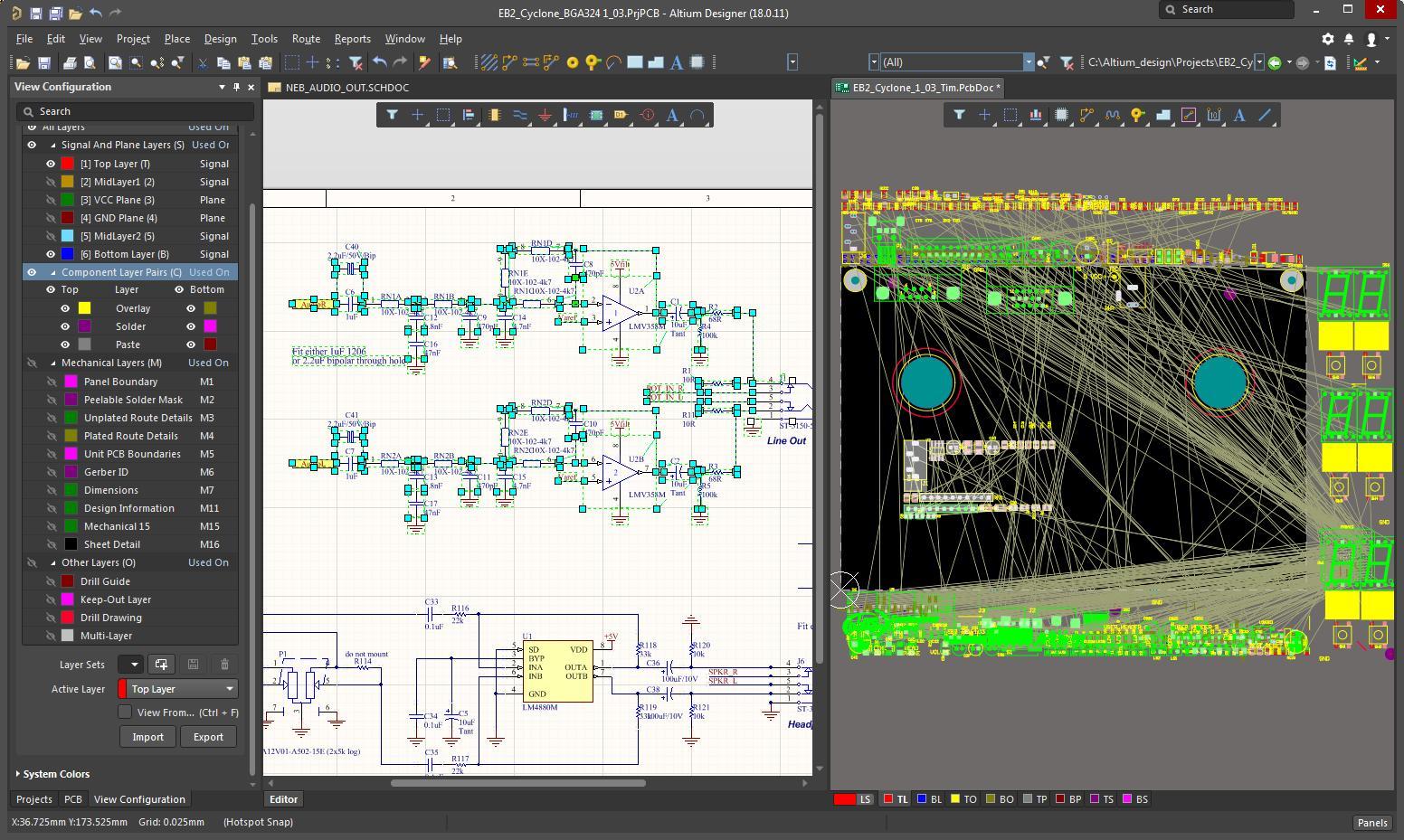Click the blue Bottom Layer color swatch
Screen dimensions: 1404x840
pyautogui.click(x=67, y=254)
